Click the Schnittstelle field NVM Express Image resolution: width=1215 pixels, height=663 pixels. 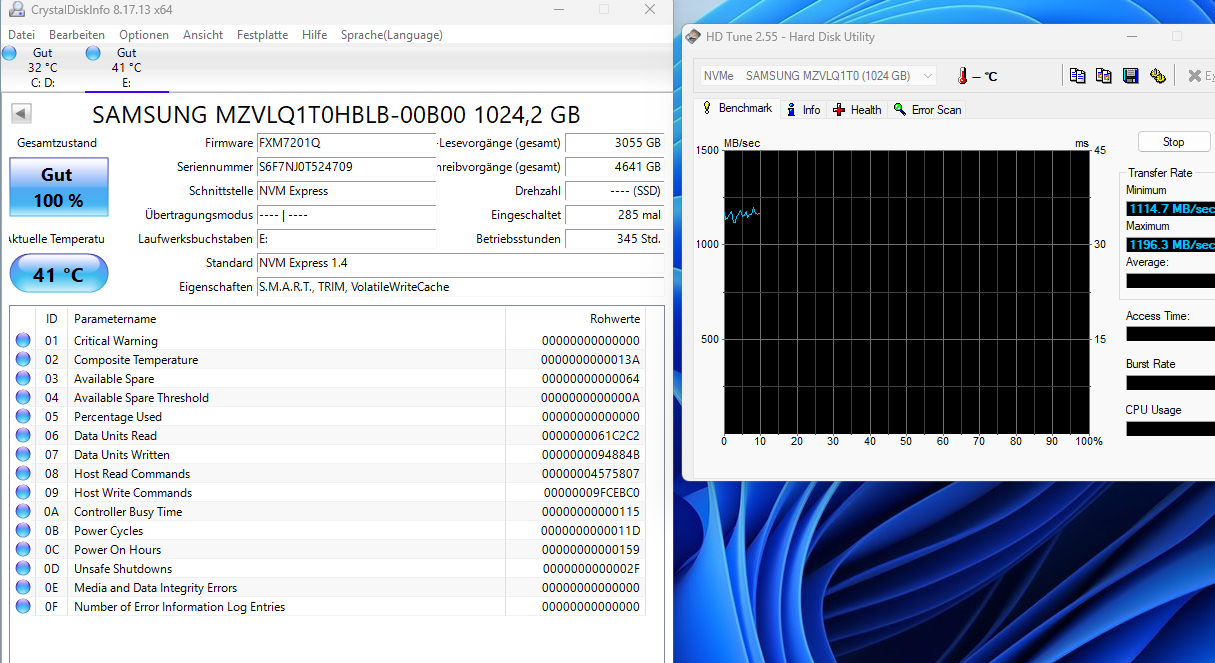point(346,191)
